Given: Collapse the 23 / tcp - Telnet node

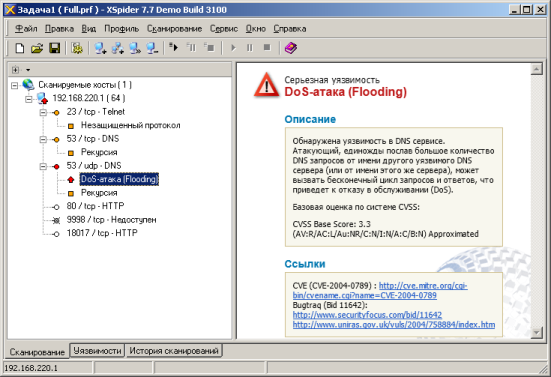Looking at the screenshot, I should click(x=43, y=112).
